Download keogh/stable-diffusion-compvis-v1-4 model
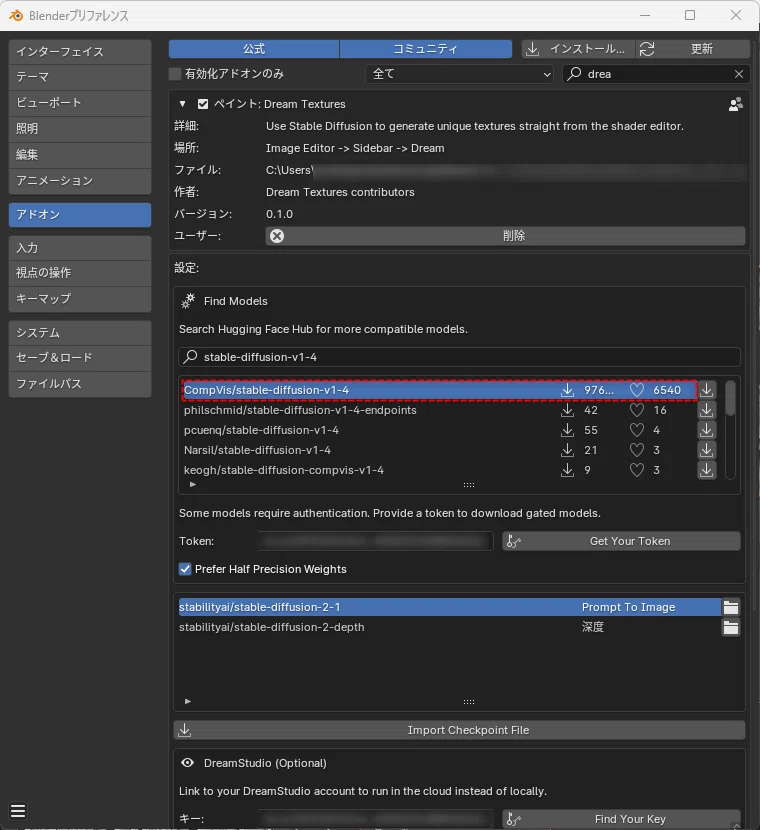The image size is (760, 830). tap(706, 470)
